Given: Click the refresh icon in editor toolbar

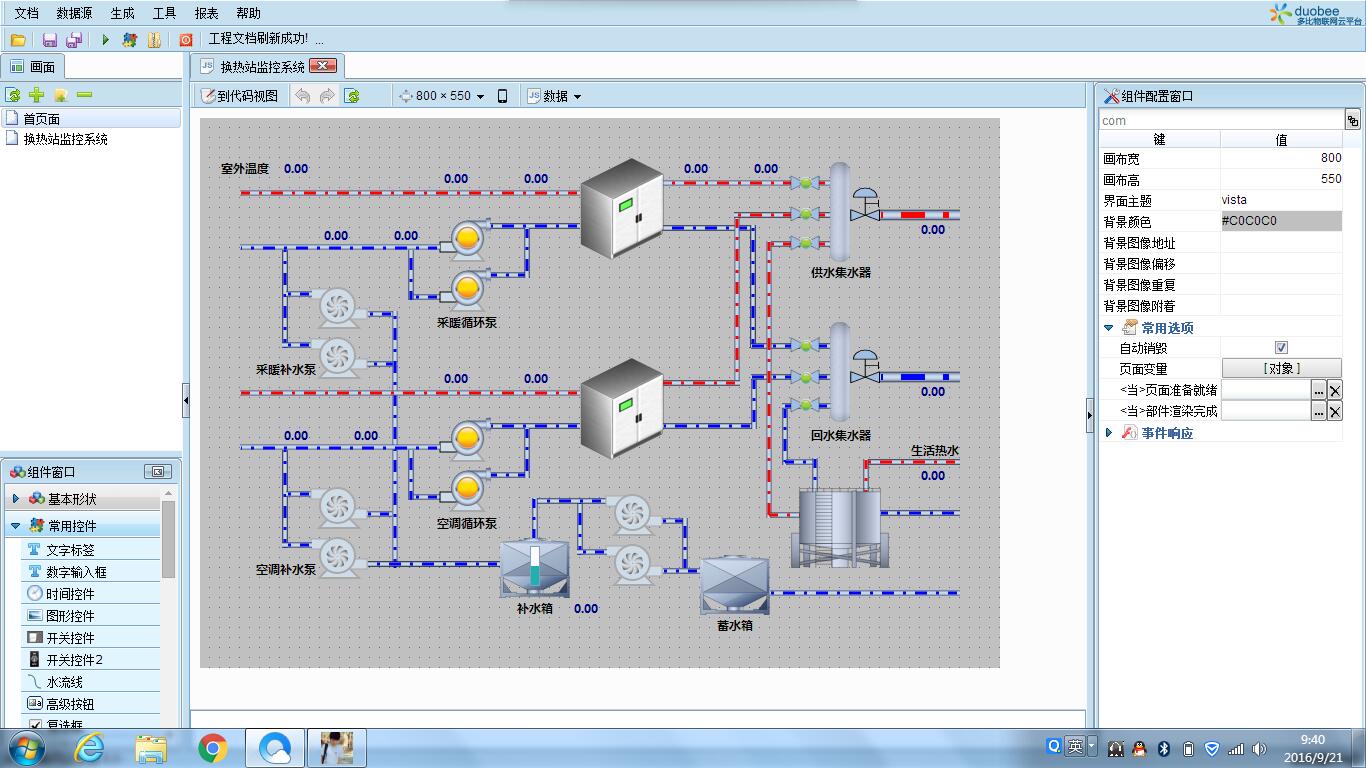Looking at the screenshot, I should [x=352, y=96].
